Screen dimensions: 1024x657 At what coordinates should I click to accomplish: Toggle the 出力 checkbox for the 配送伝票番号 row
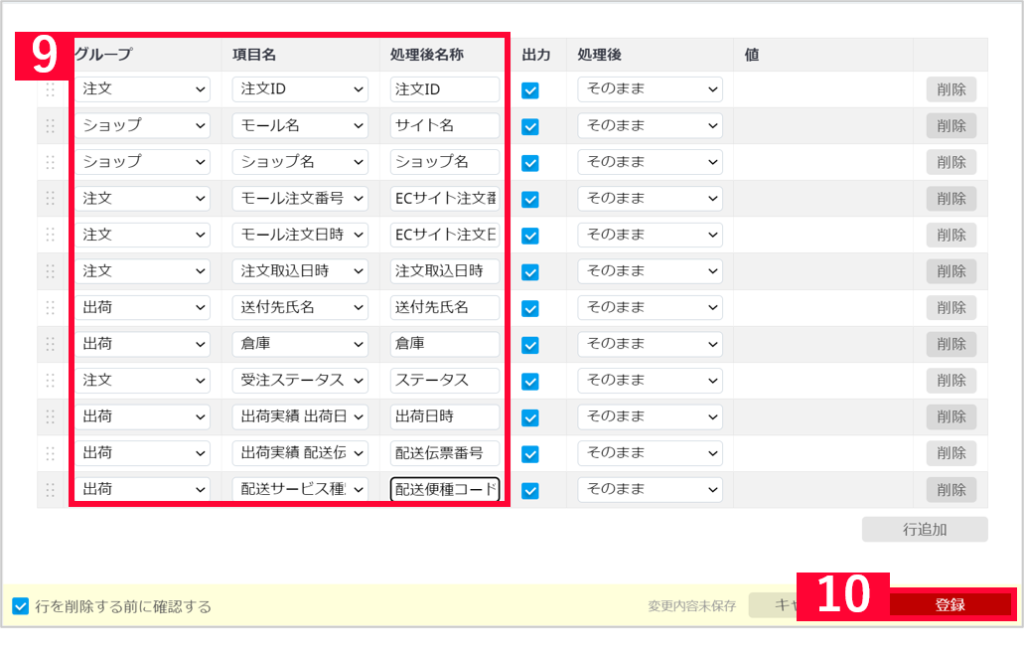(x=530, y=453)
